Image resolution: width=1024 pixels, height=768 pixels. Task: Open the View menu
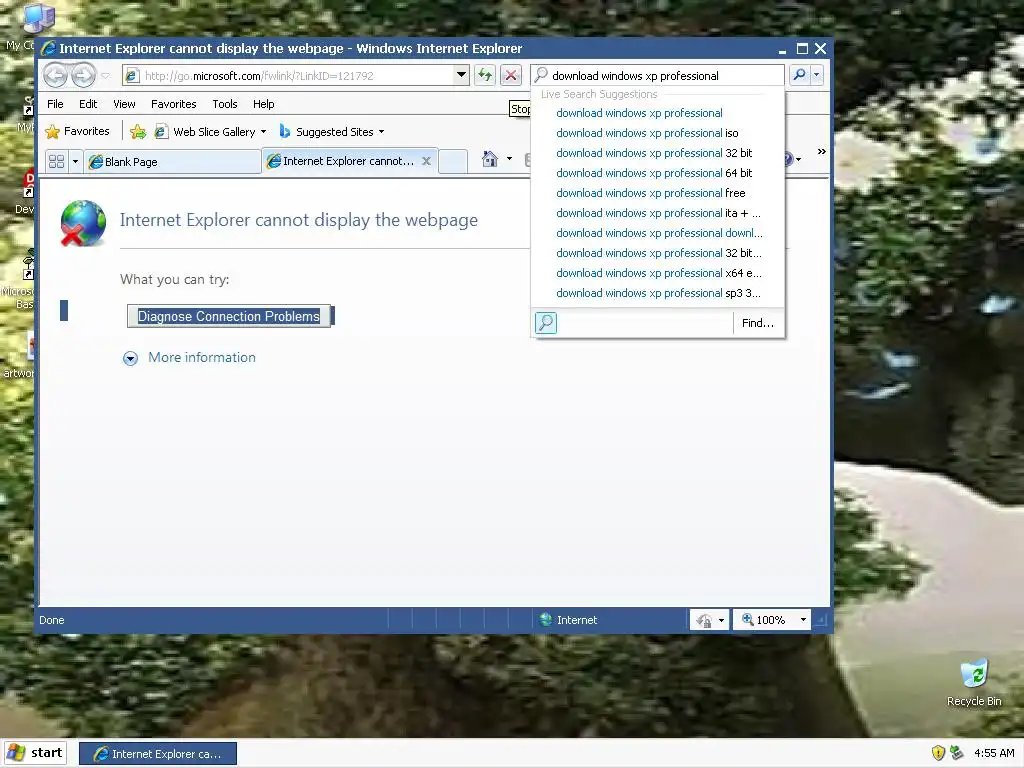124,104
